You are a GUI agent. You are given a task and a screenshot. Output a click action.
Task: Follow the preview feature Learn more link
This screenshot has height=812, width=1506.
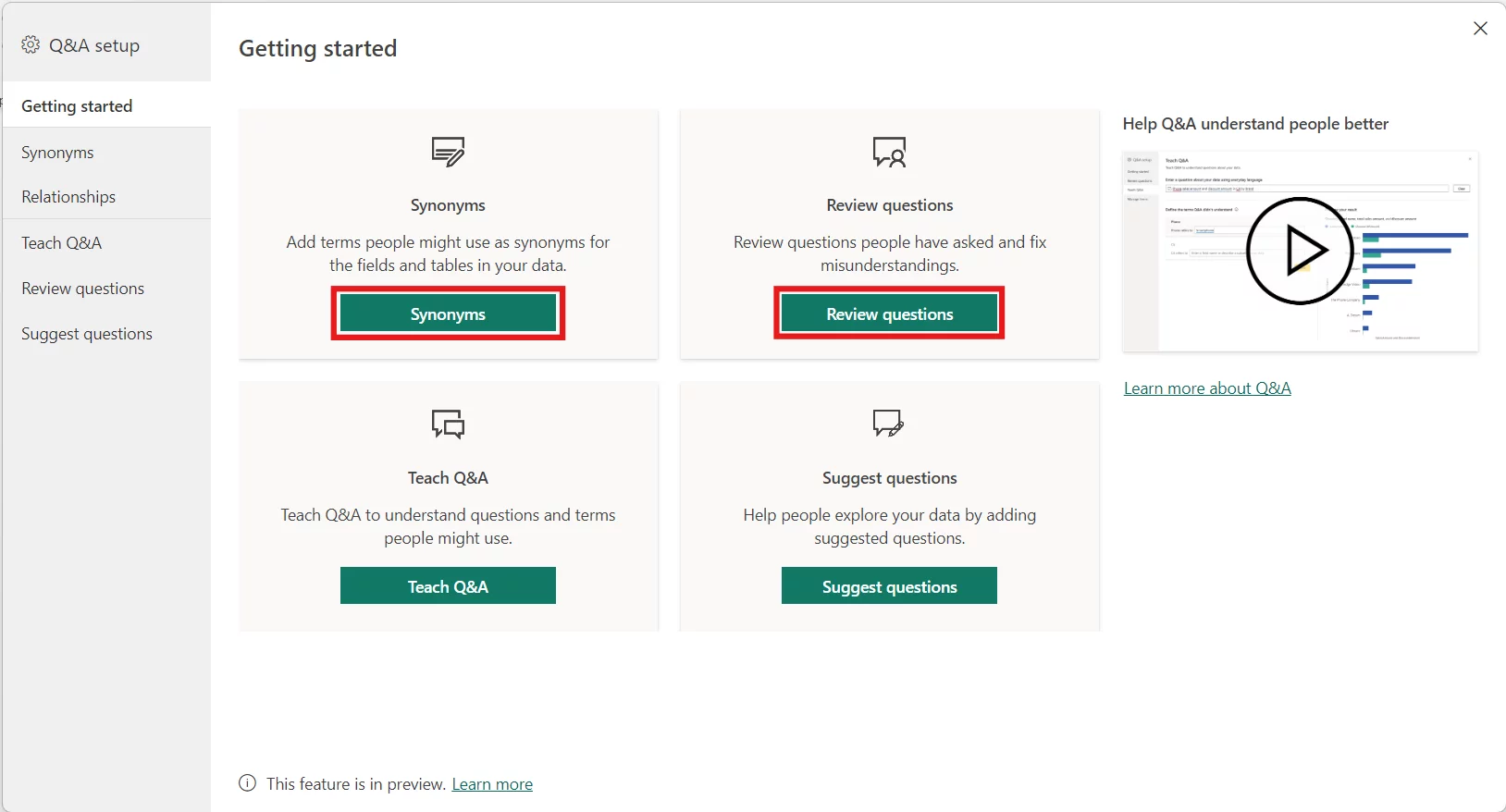point(492,784)
